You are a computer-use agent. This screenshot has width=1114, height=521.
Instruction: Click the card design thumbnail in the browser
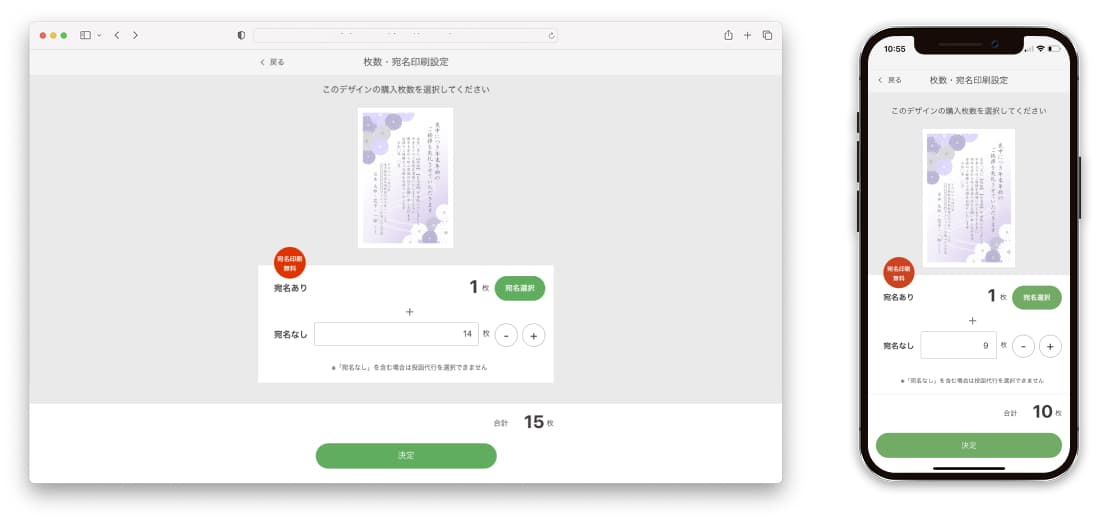coord(406,178)
